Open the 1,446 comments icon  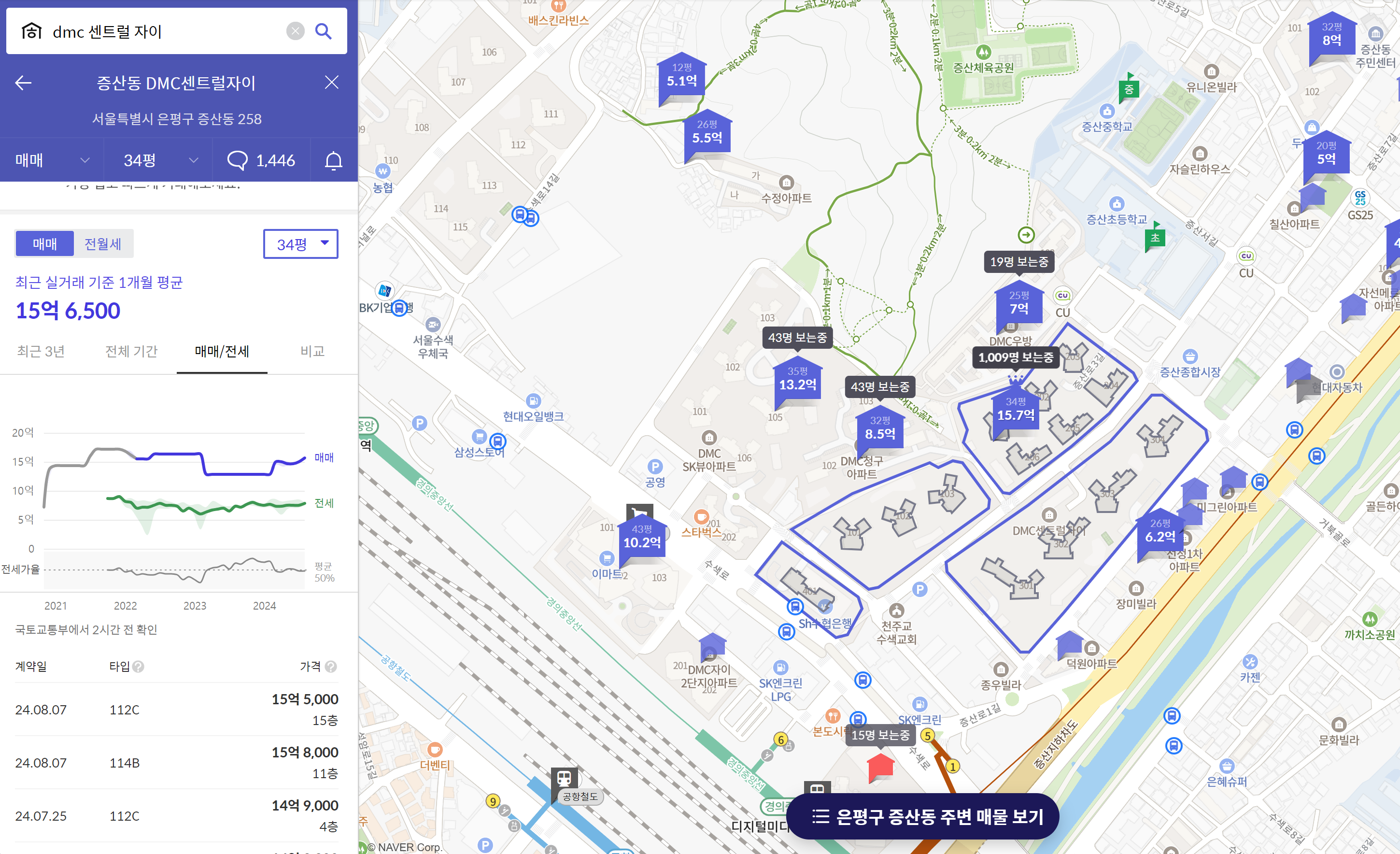click(x=238, y=161)
